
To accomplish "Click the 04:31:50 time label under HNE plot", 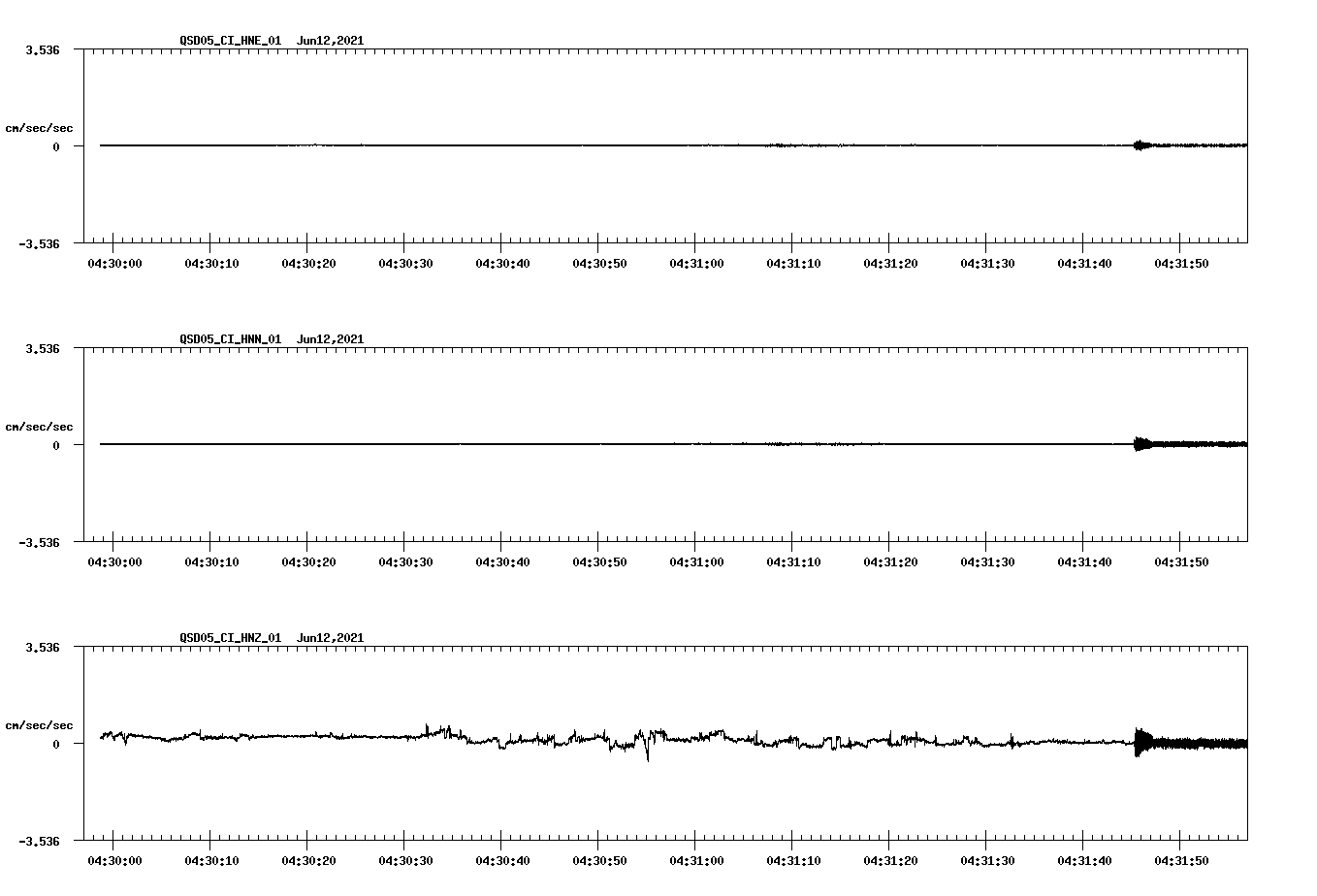I will [1181, 264].
